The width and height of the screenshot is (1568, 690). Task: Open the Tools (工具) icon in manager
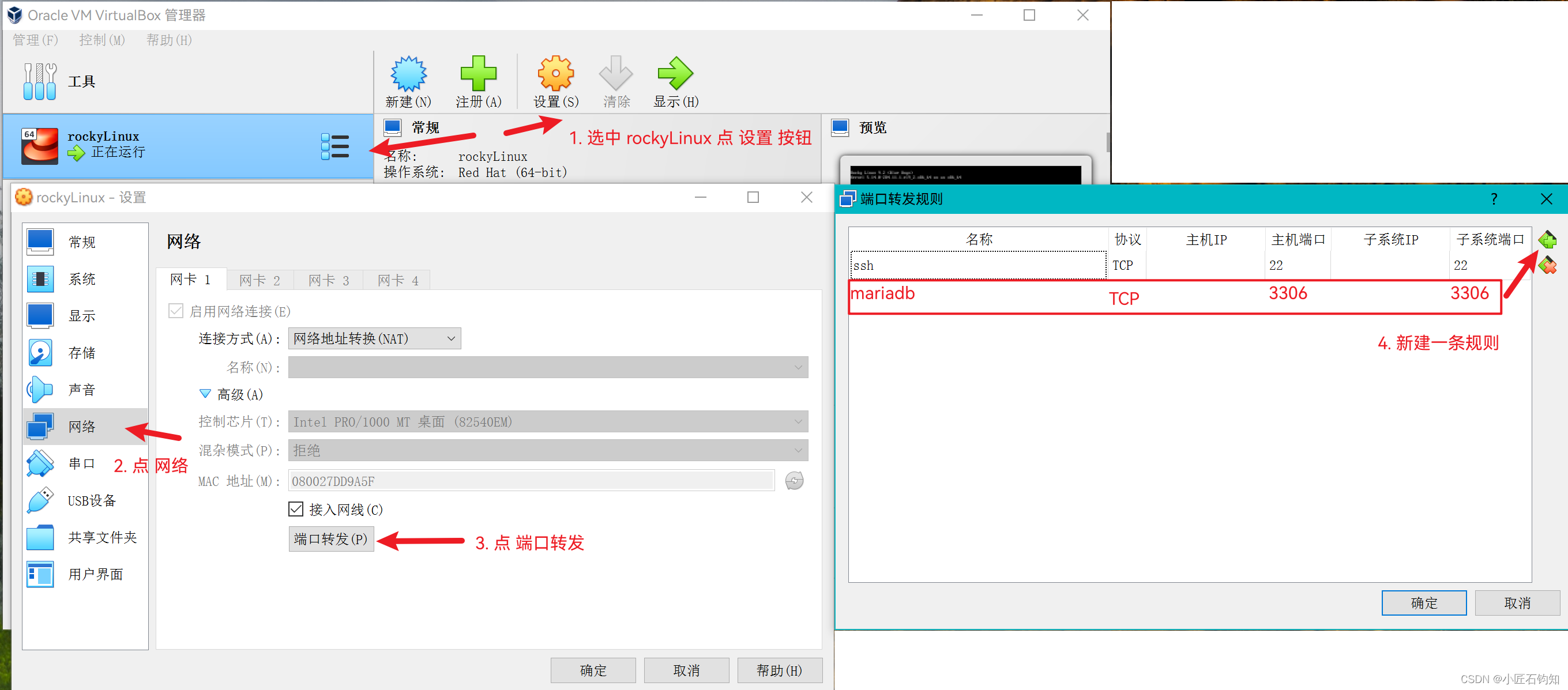click(40, 81)
